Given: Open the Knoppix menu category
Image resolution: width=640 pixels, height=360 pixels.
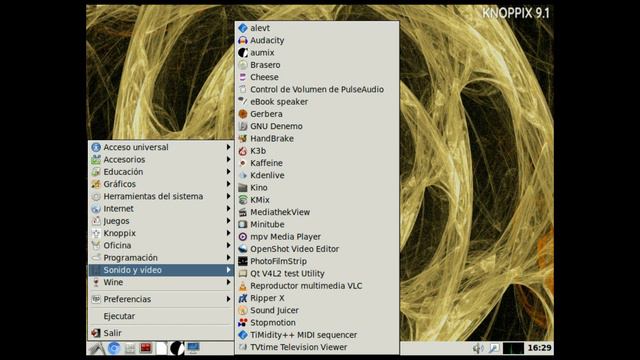Looking at the screenshot, I should pyautogui.click(x=161, y=233).
